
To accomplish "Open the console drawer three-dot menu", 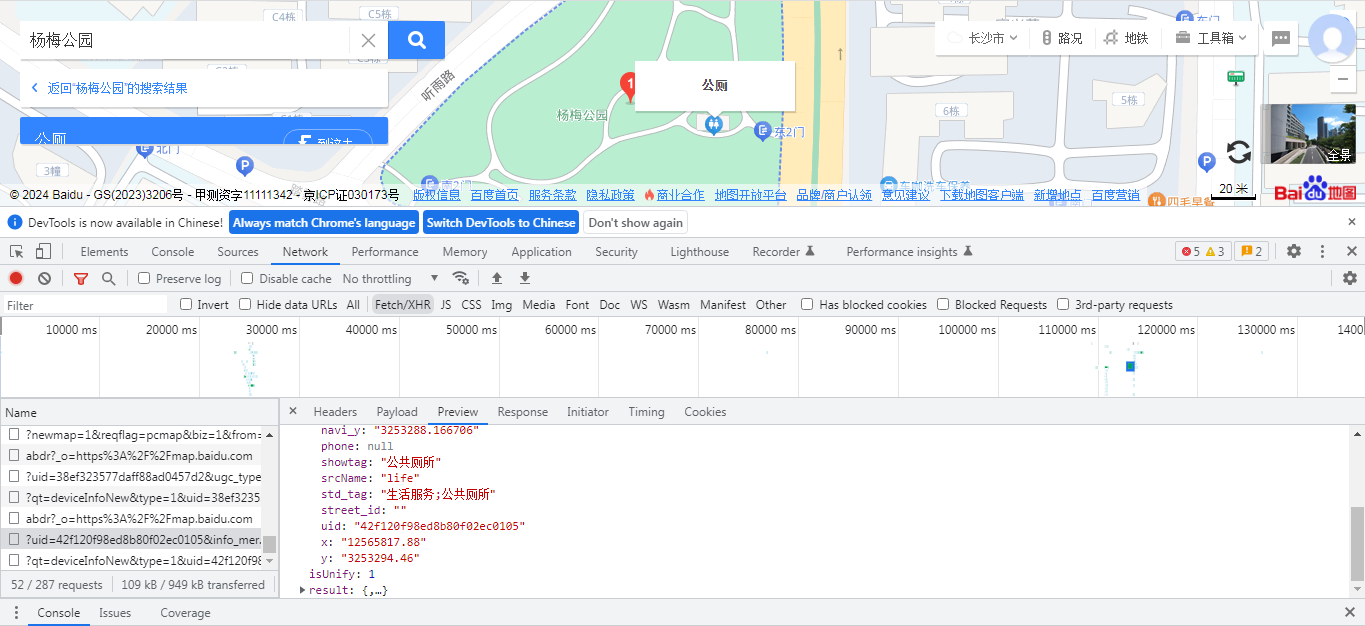I will 16,613.
